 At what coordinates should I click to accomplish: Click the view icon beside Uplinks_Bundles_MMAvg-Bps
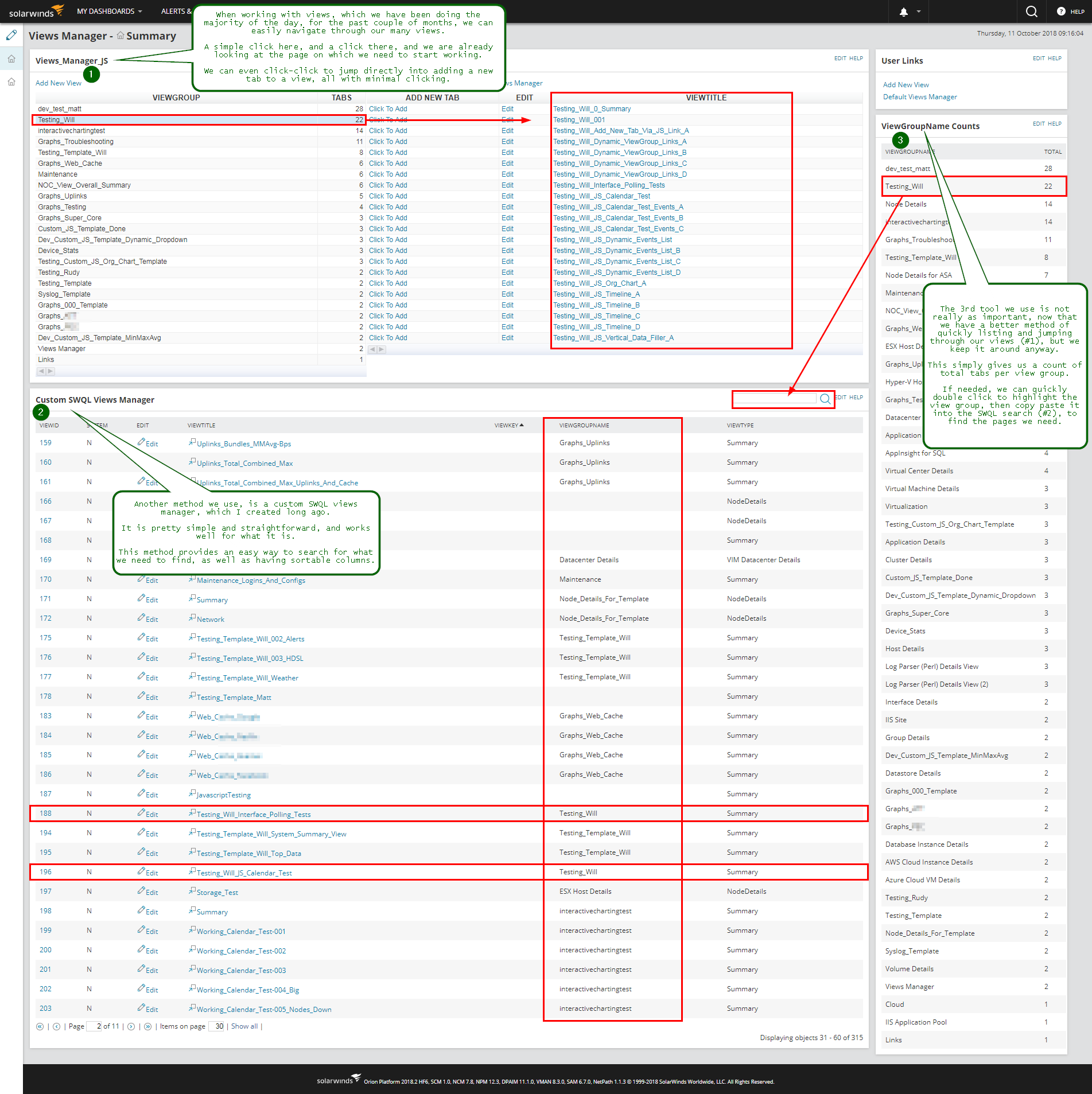click(x=192, y=442)
